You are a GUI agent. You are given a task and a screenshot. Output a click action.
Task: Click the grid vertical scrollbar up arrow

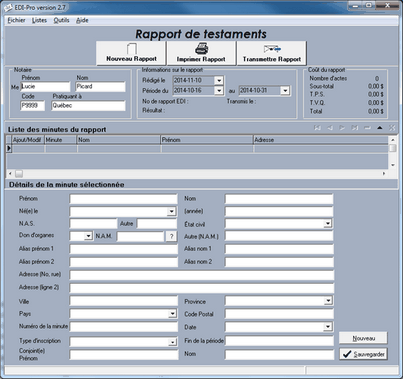(393, 140)
